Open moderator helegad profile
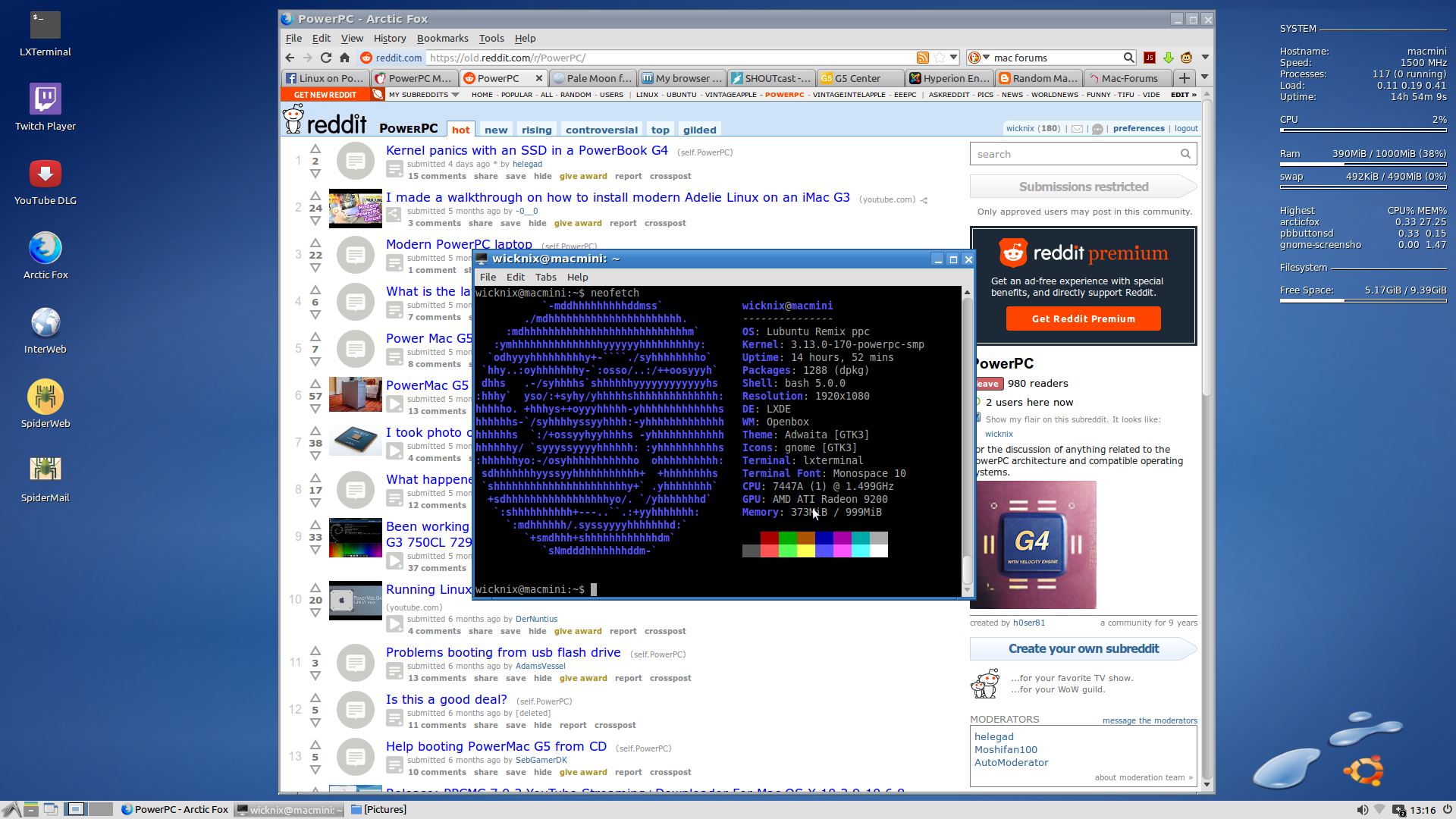This screenshot has width=1456, height=819. tap(993, 736)
